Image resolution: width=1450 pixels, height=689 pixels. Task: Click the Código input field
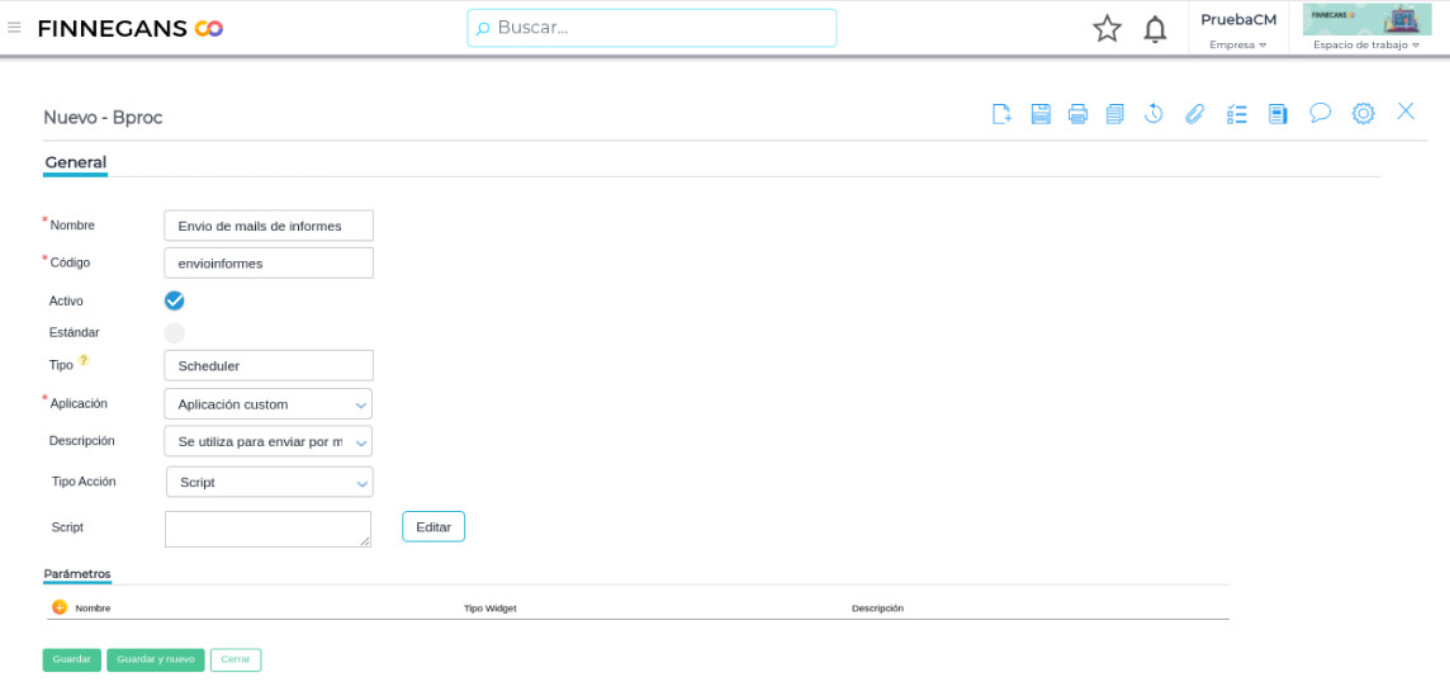click(268, 263)
